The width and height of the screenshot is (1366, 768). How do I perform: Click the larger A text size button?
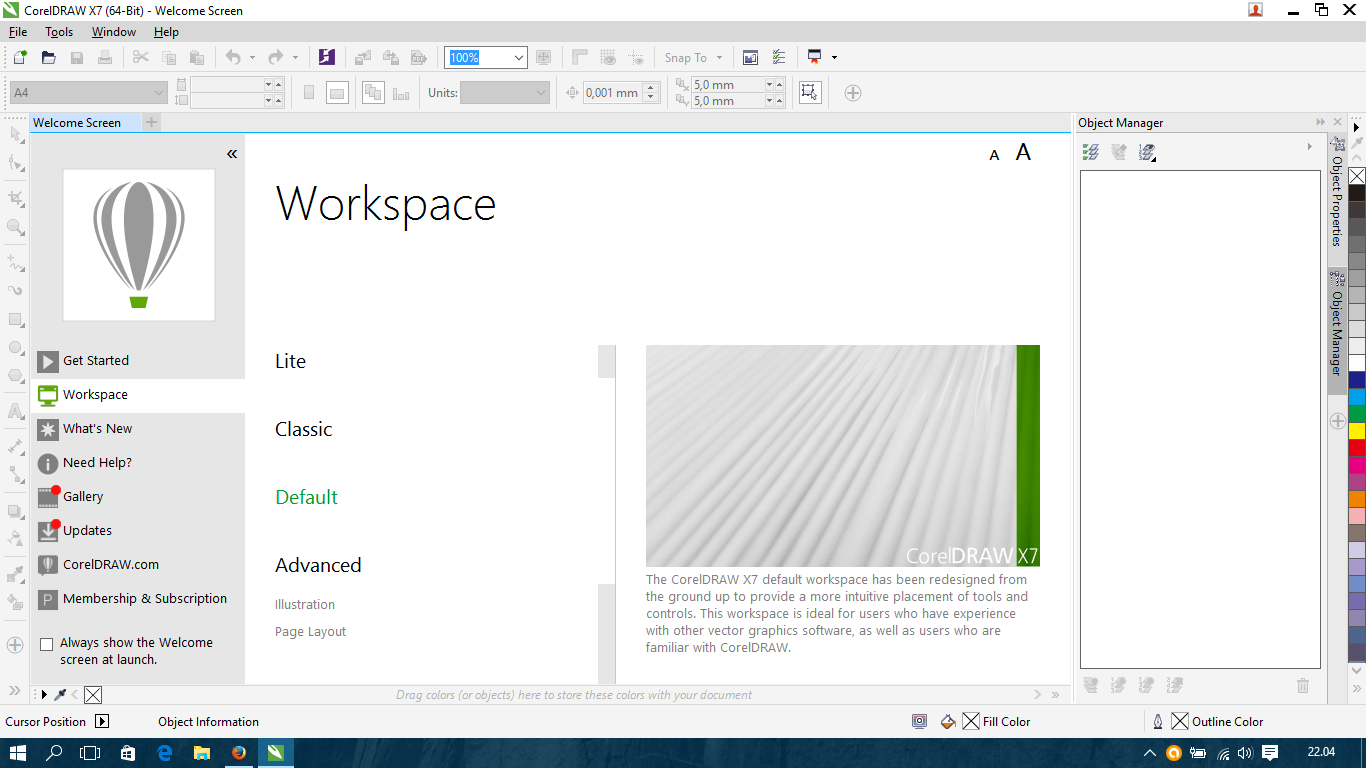click(x=1023, y=152)
